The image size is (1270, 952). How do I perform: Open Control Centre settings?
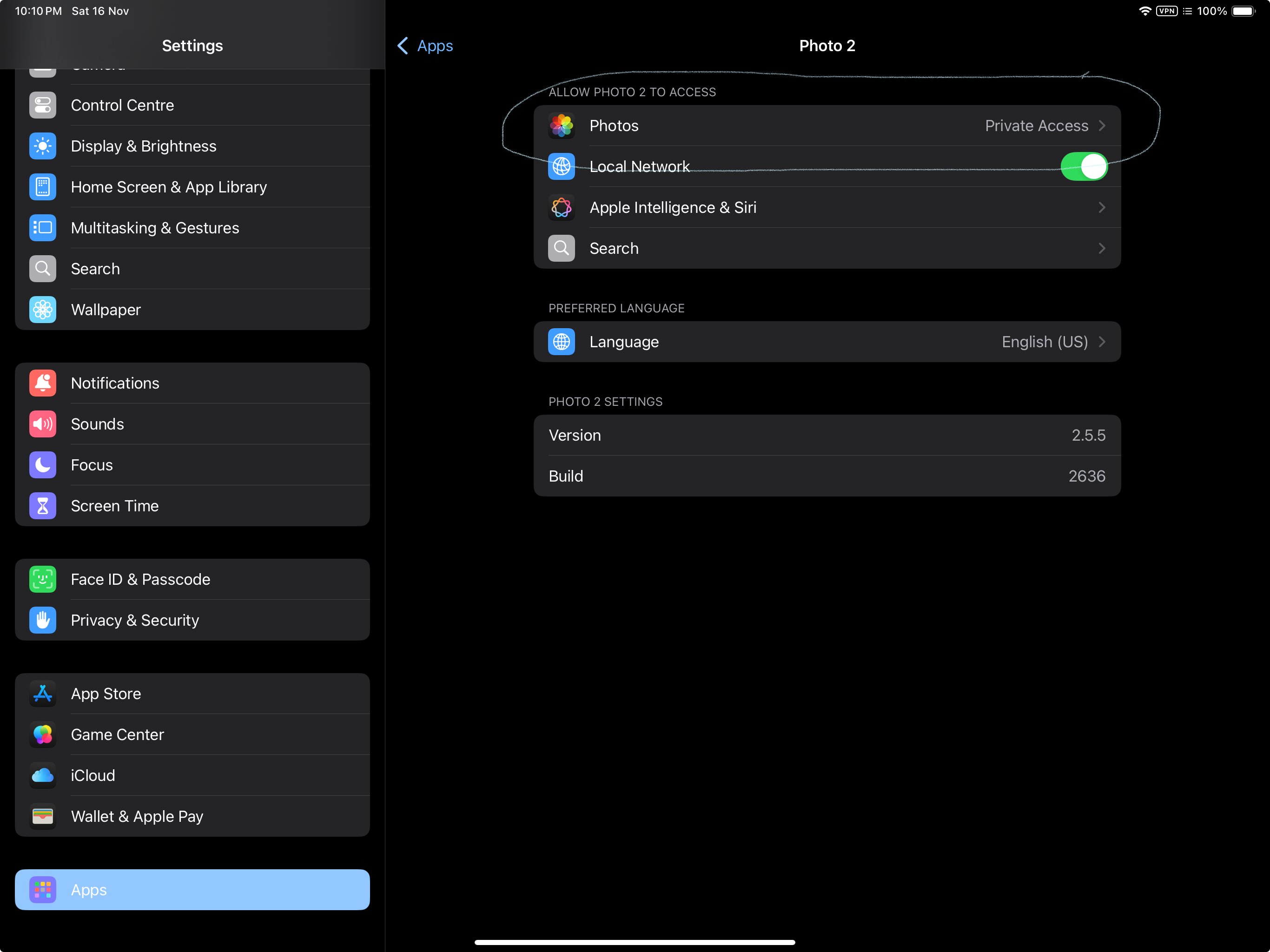coord(192,105)
